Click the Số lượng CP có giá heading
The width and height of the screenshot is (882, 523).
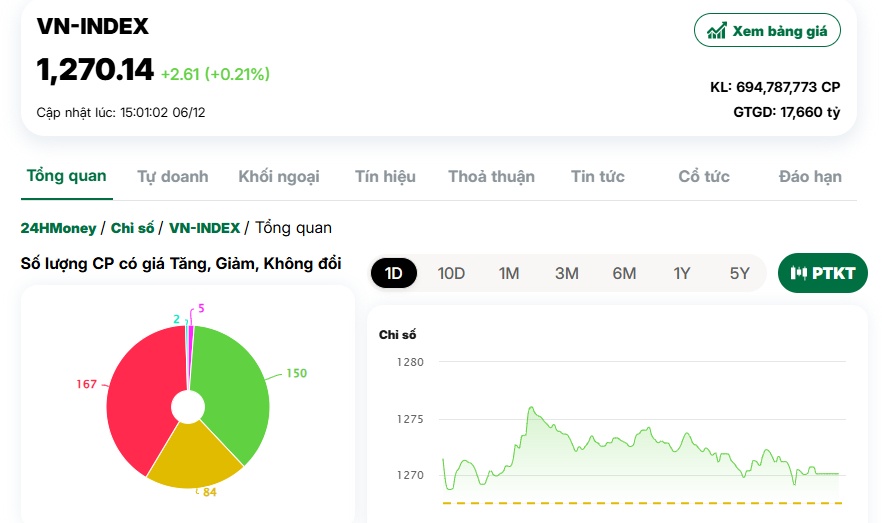pyautogui.click(x=181, y=264)
